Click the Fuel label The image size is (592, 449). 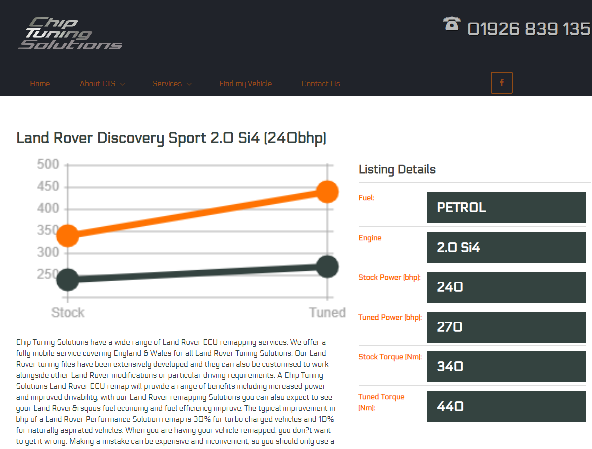click(366, 197)
